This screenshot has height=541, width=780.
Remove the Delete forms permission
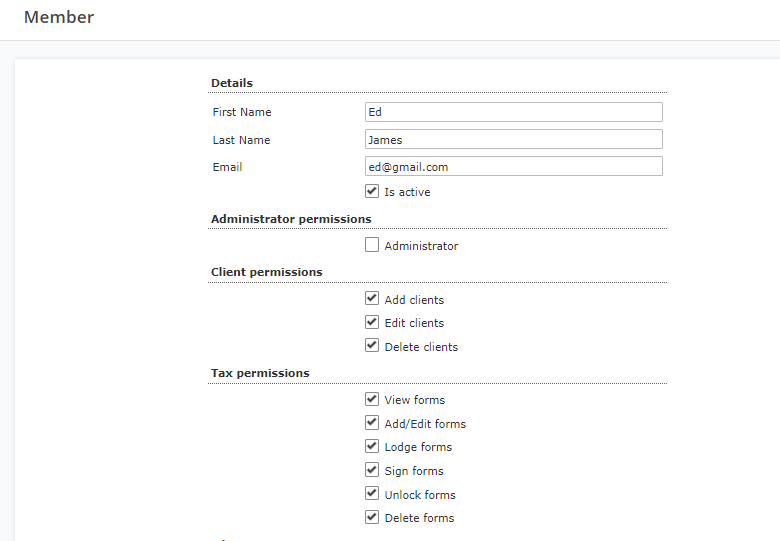pyautogui.click(x=372, y=517)
